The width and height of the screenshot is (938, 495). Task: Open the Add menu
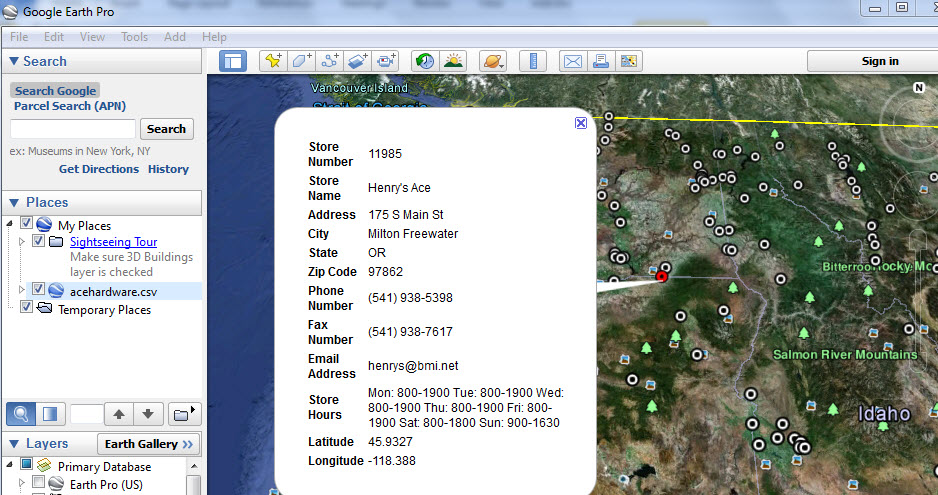(175, 37)
